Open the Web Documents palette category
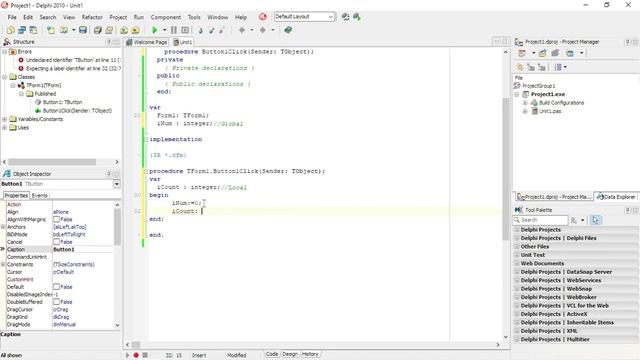 point(576,263)
